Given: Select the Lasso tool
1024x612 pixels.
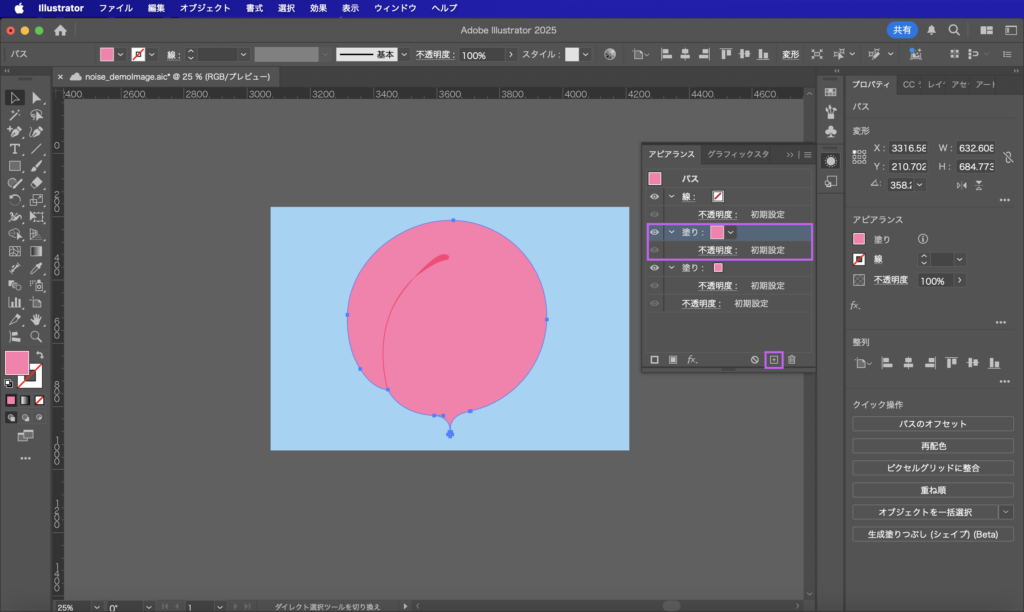Looking at the screenshot, I should [37, 116].
